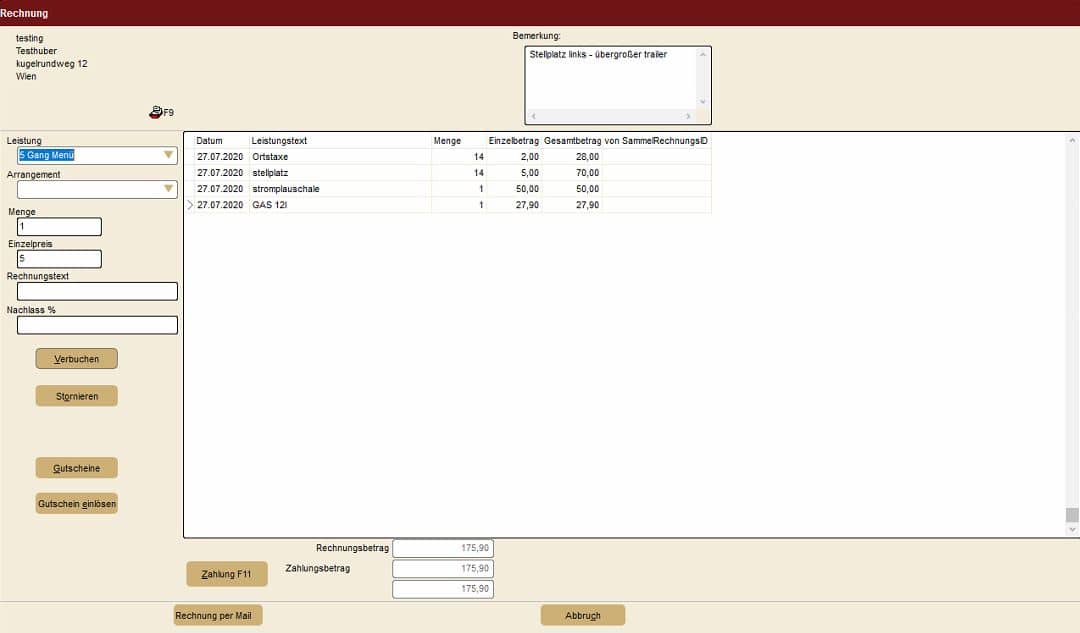Click inside the Bemerkung notes box
Image resolution: width=1080 pixels, height=633 pixels.
tap(610, 78)
